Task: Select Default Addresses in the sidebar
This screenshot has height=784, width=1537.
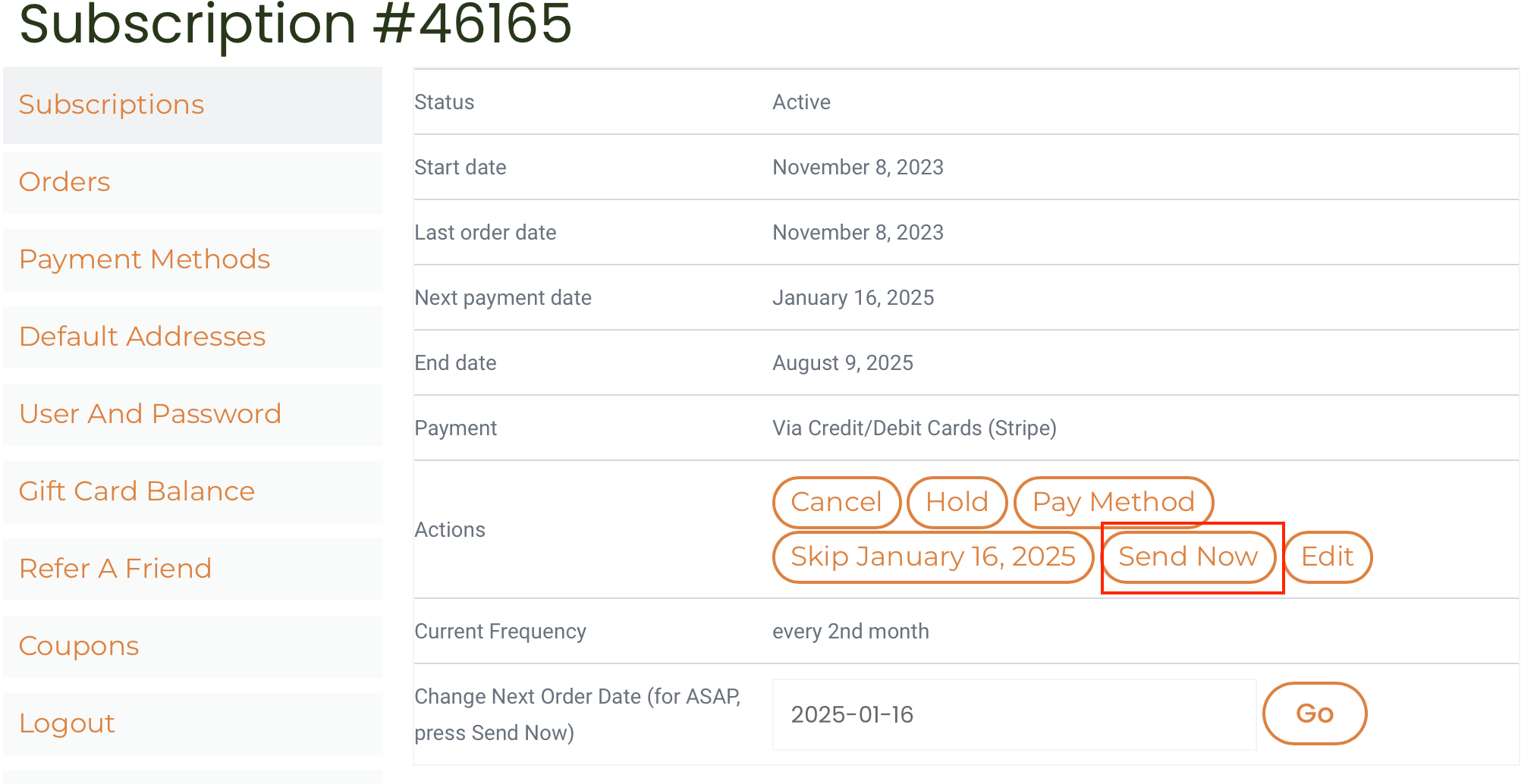Action: pos(142,337)
